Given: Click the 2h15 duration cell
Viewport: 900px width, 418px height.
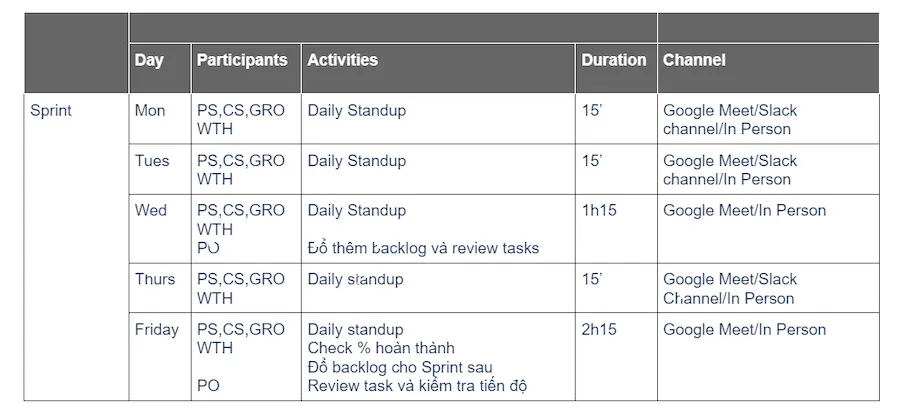Looking at the screenshot, I should pos(616,357).
